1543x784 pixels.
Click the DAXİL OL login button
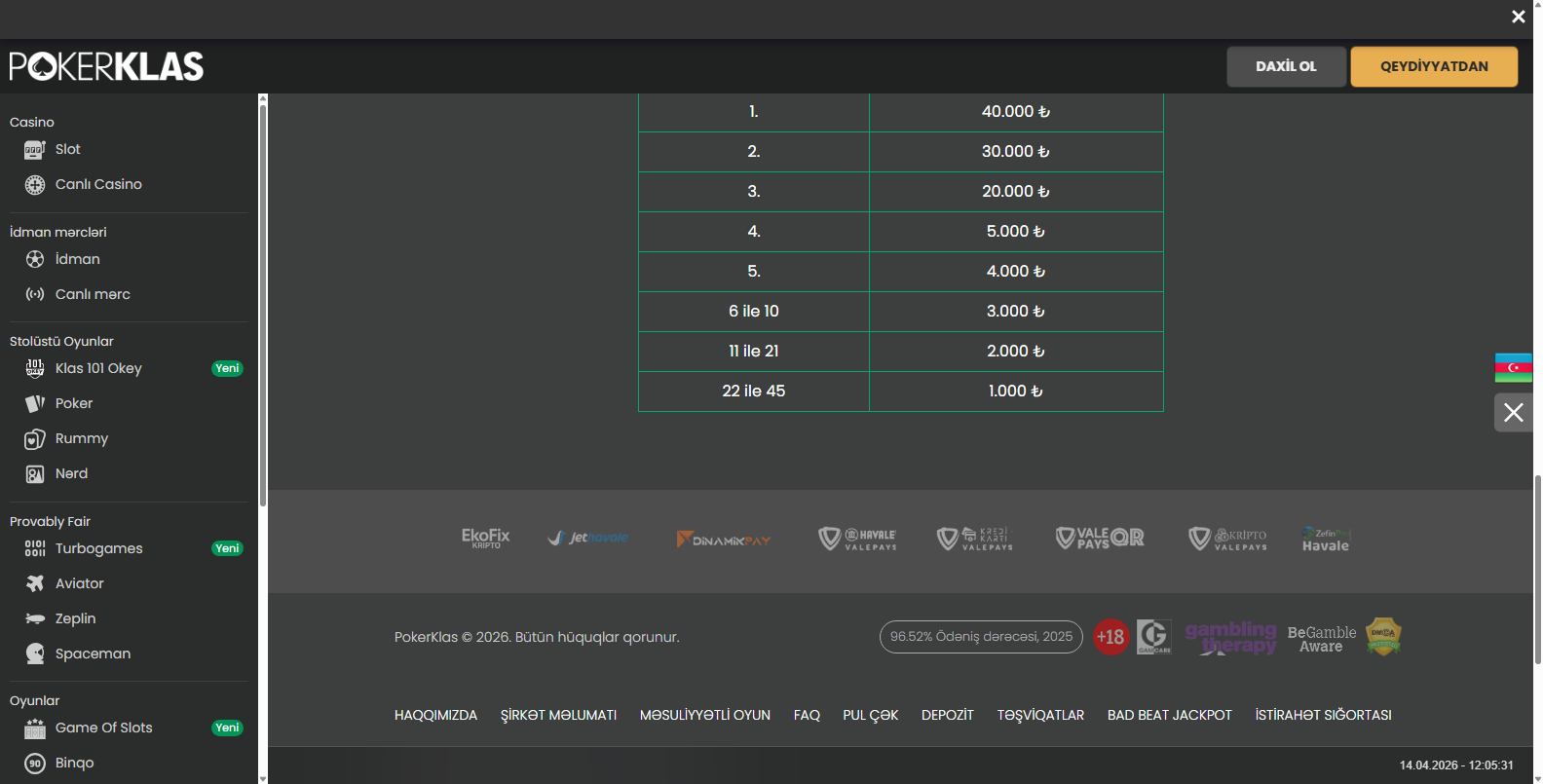point(1286,66)
